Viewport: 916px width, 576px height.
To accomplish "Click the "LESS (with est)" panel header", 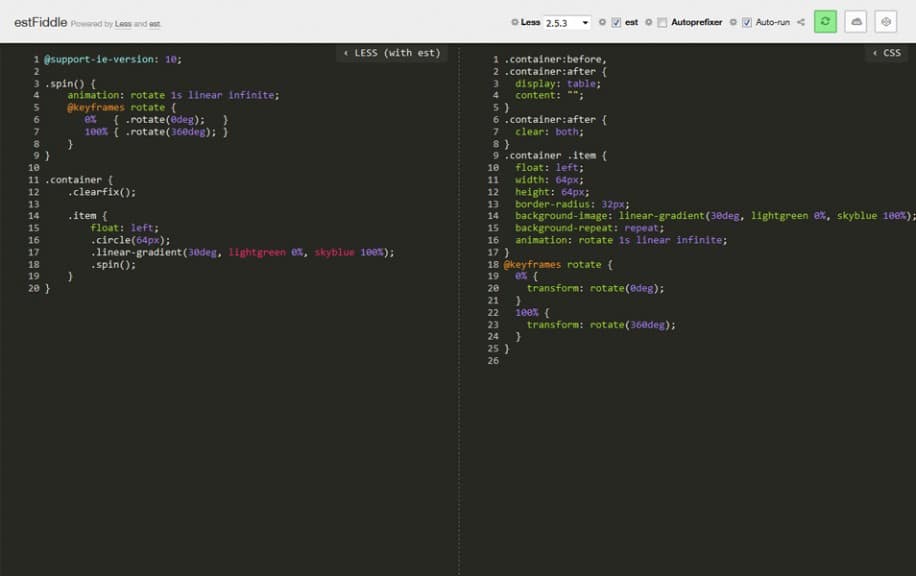I will point(395,53).
